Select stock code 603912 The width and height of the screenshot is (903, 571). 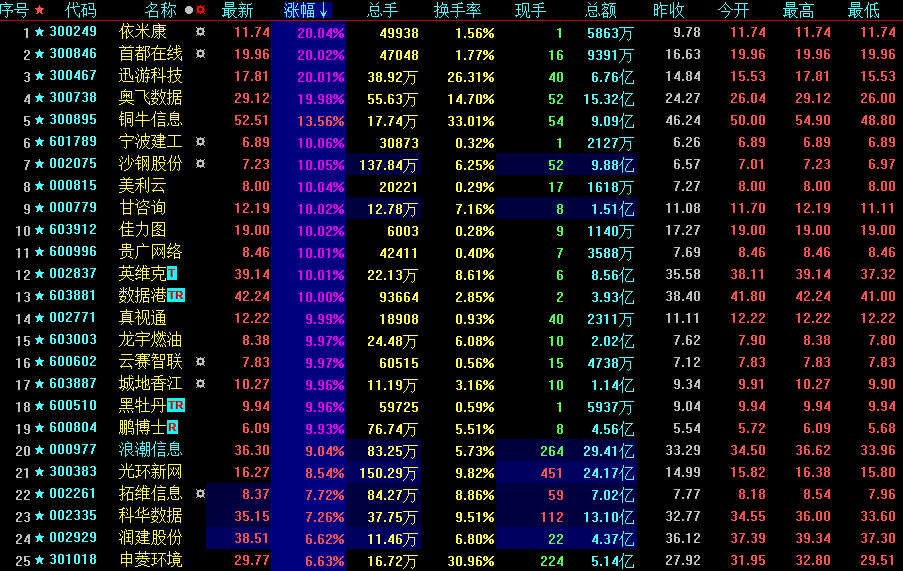tap(73, 230)
